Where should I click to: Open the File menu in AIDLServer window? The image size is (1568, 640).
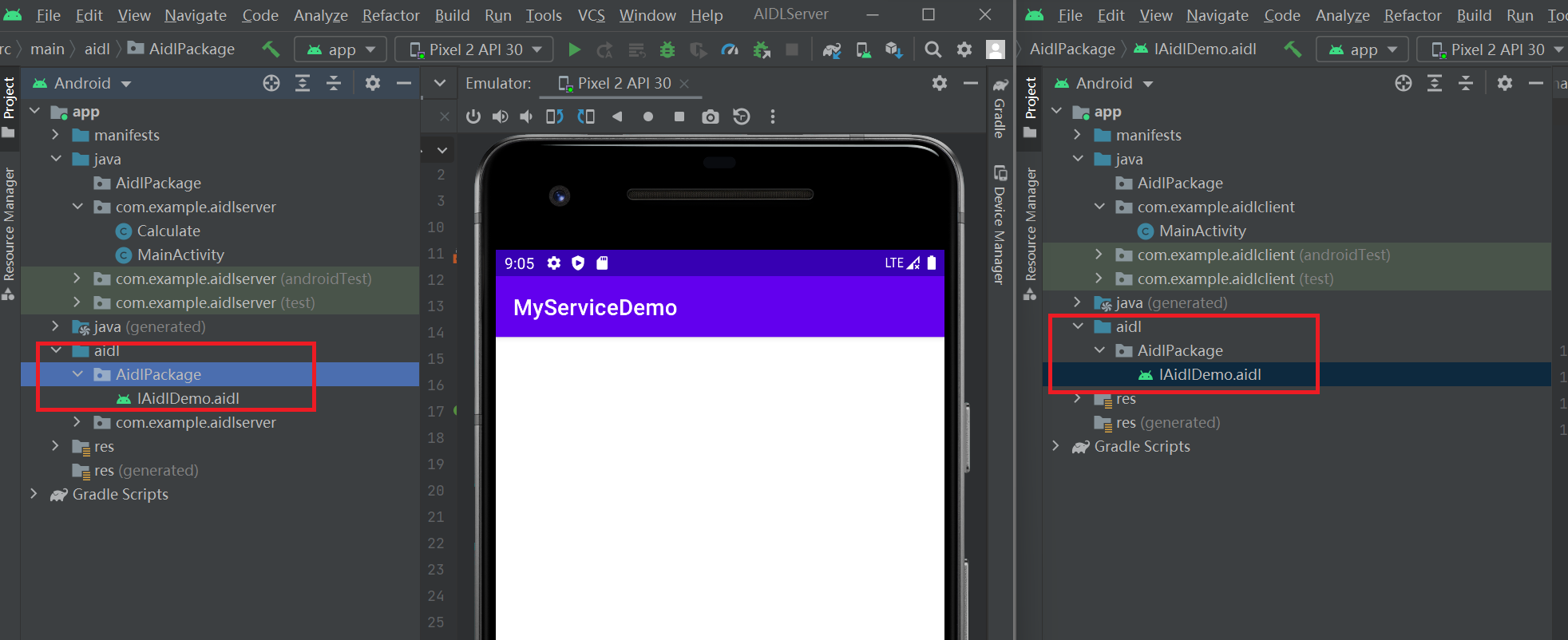[48, 15]
